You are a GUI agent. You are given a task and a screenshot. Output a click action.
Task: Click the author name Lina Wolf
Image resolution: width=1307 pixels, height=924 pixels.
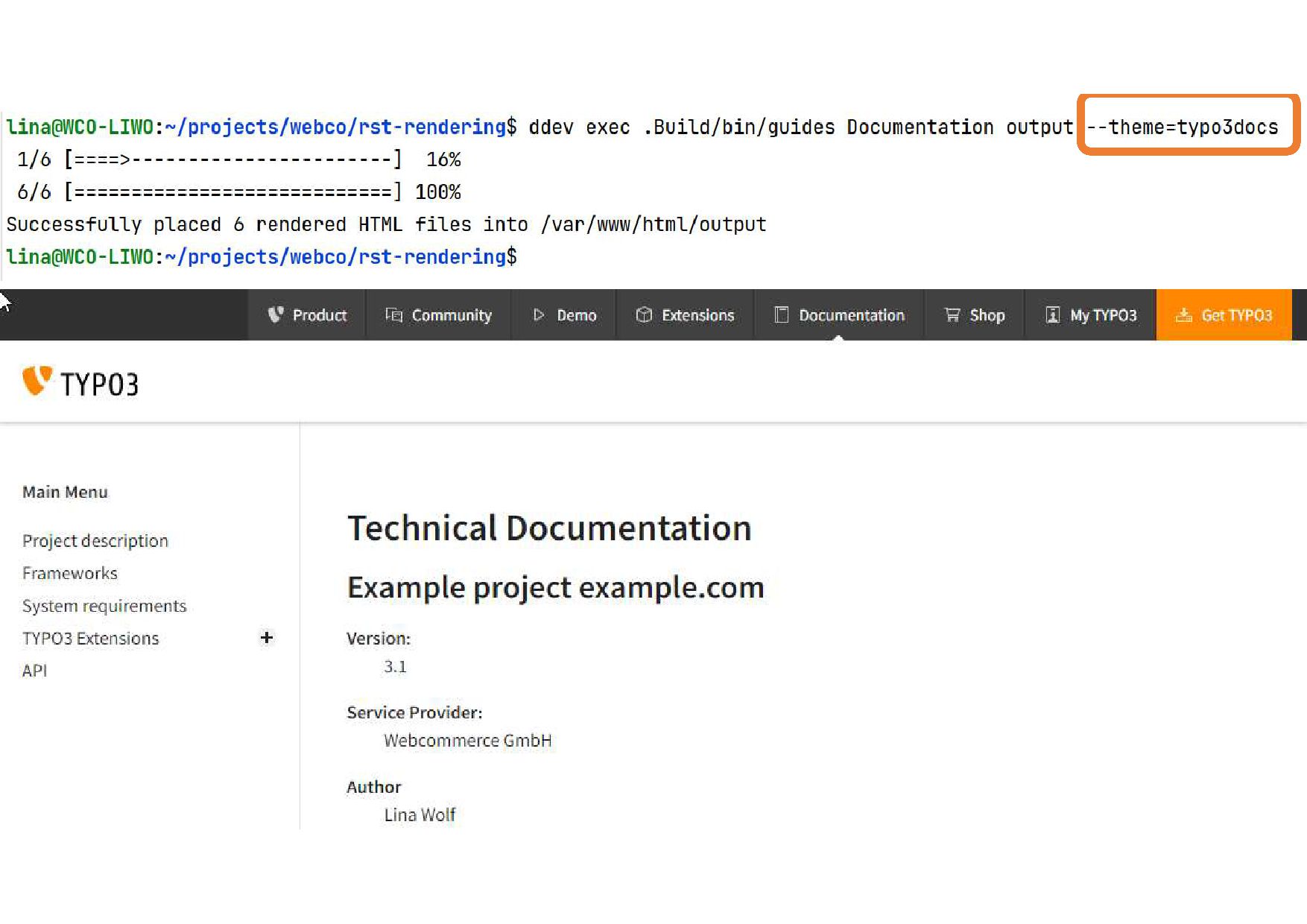point(420,815)
